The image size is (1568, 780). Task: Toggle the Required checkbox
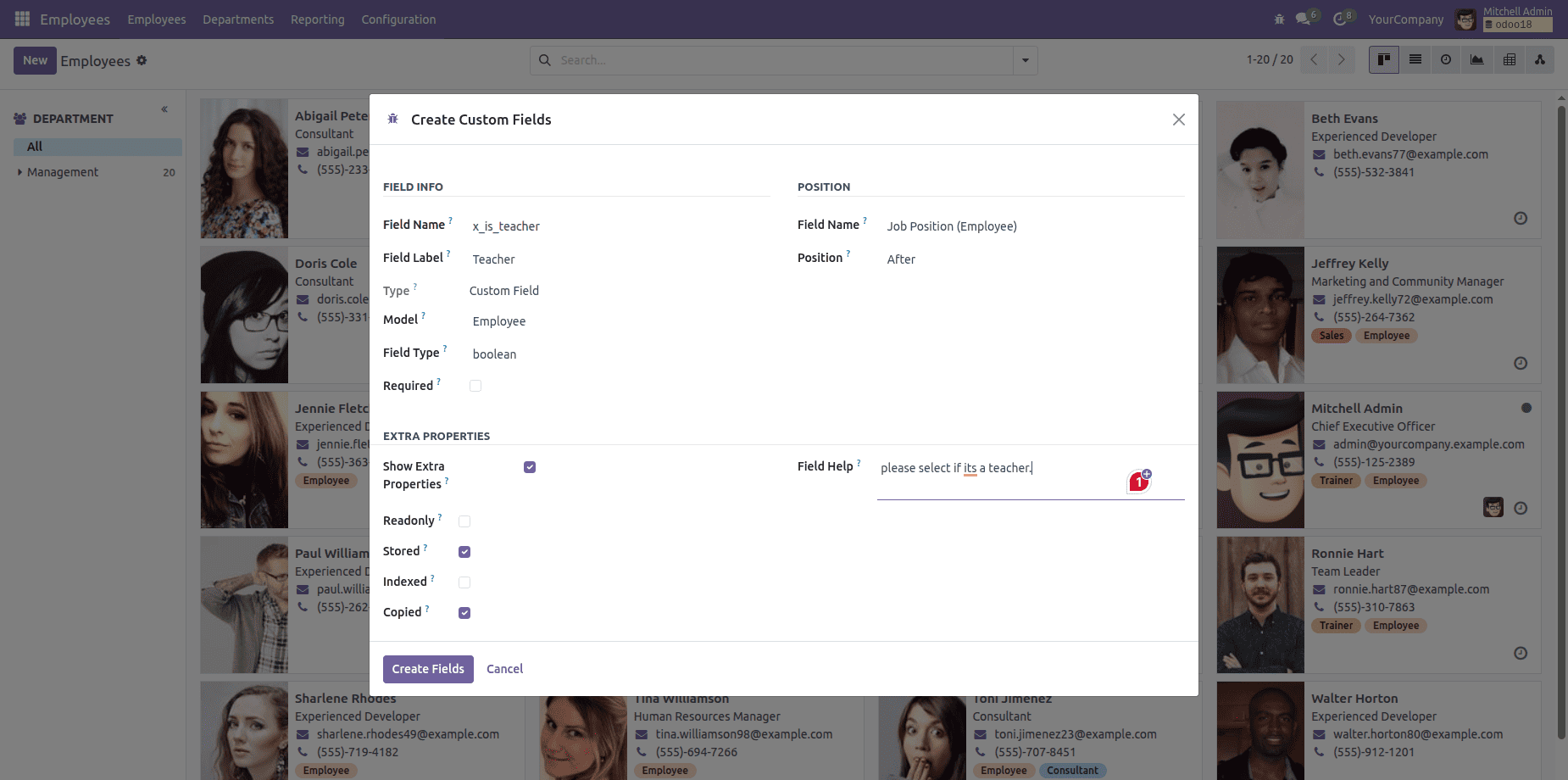475,386
